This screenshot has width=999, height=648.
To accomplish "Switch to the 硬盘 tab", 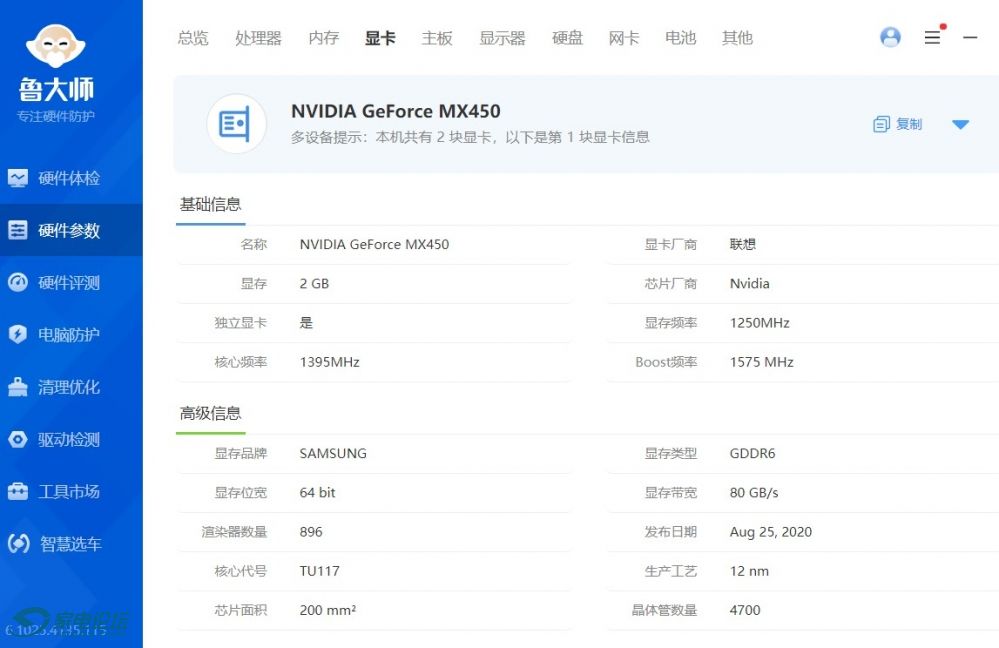I will [x=568, y=38].
